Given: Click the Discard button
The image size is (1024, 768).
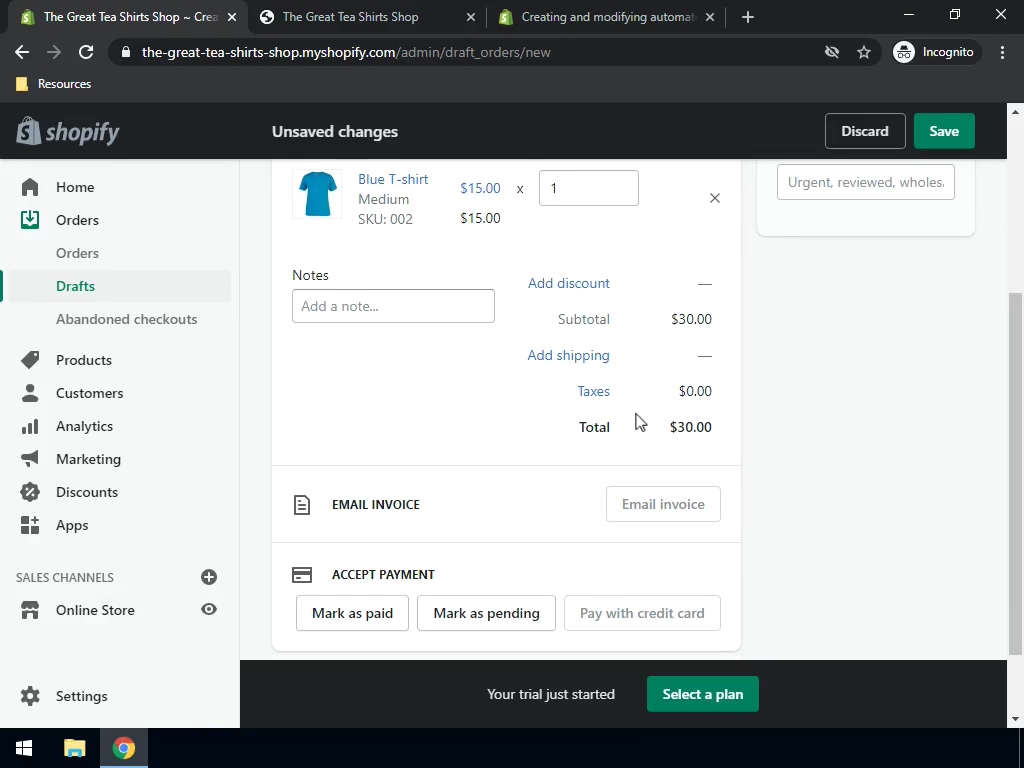Looking at the screenshot, I should tap(865, 131).
